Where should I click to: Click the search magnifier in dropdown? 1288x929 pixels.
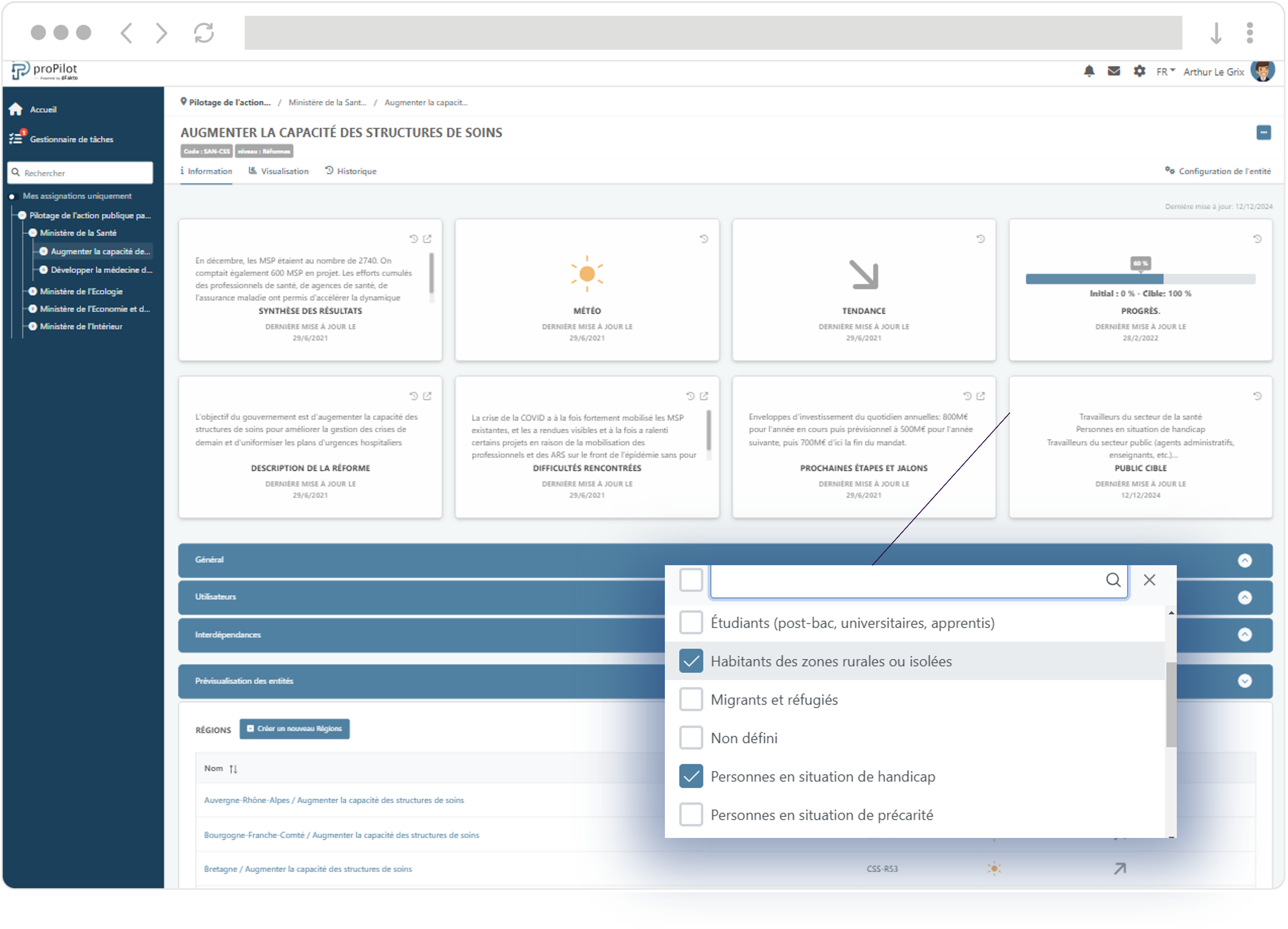[x=1112, y=581]
